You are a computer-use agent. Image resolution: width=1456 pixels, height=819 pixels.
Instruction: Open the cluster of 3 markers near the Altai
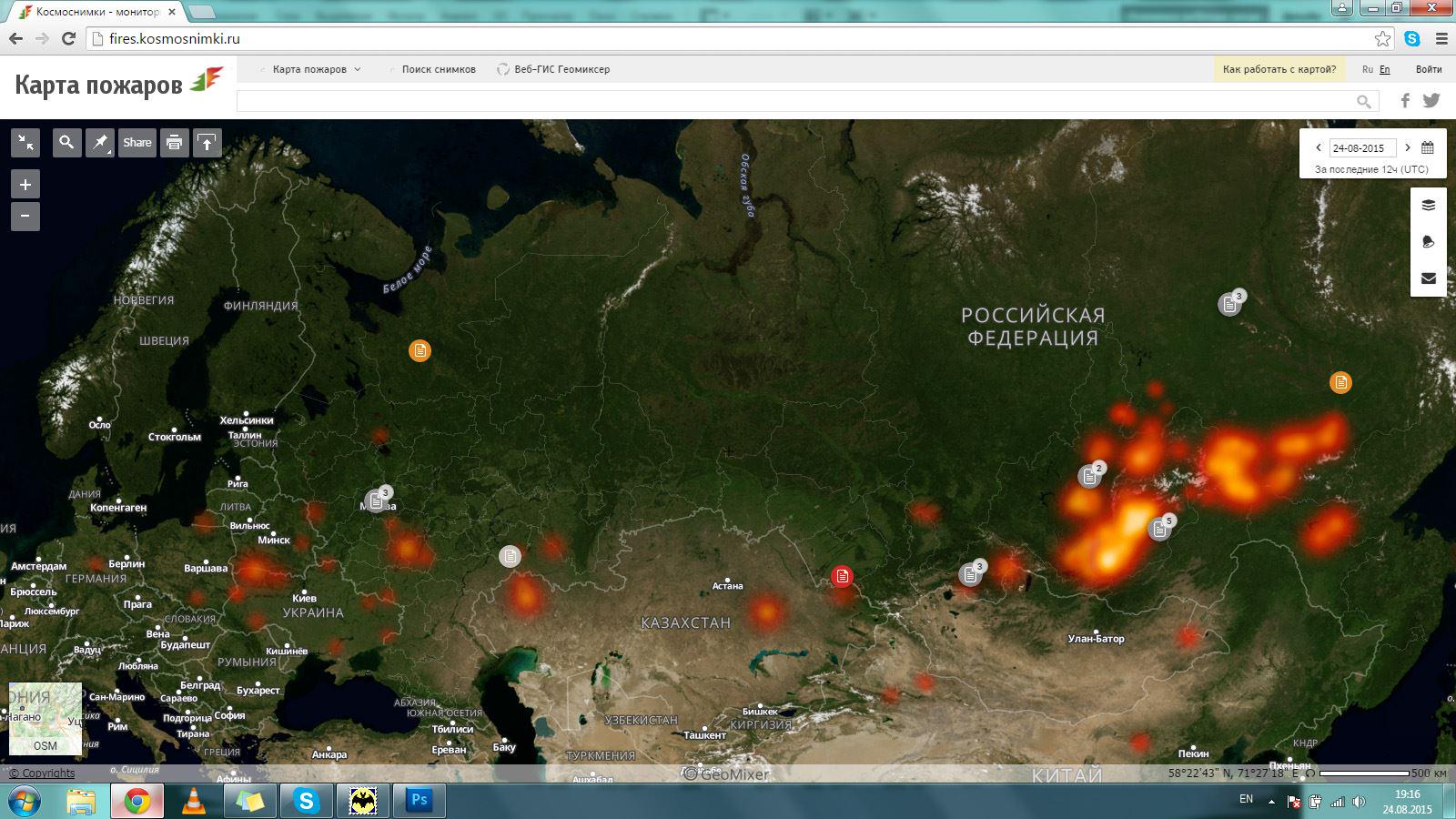[971, 573]
